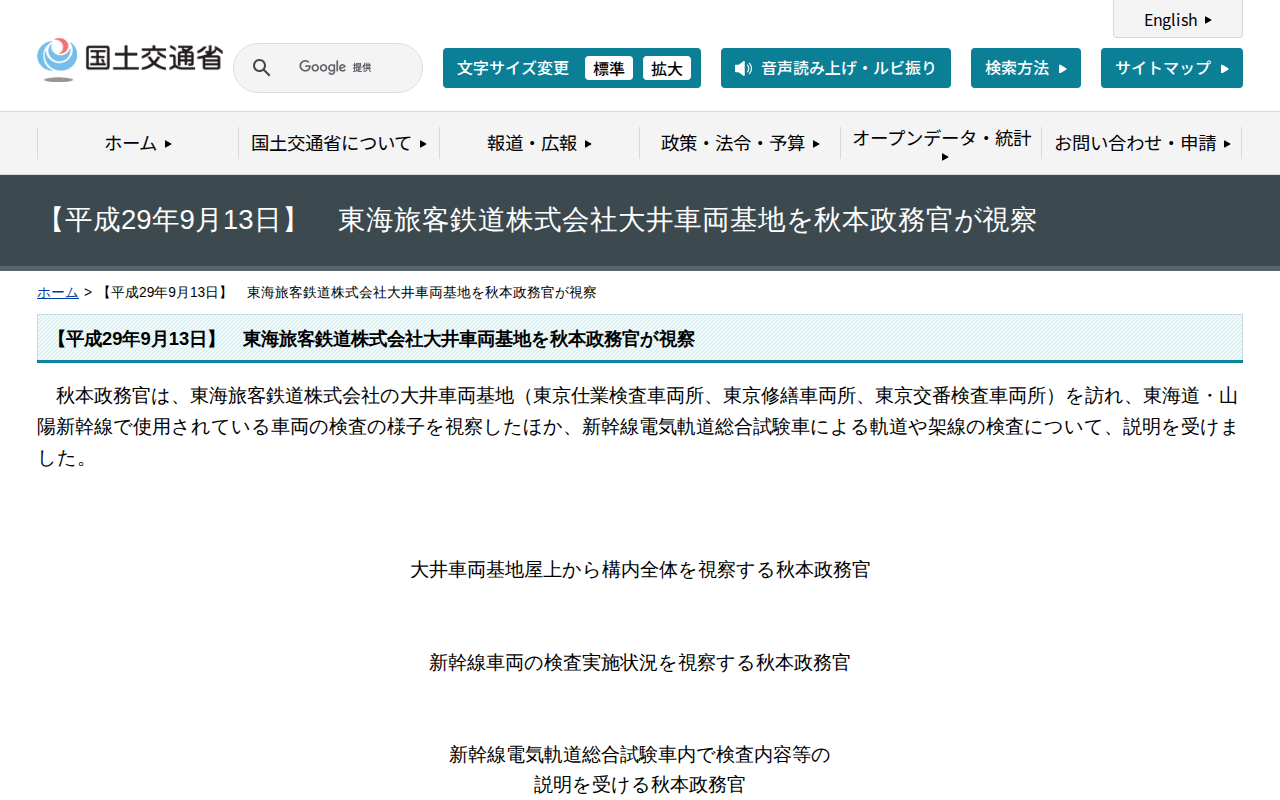Click the speaker icon for audio read-aloud
Image resolution: width=1280 pixels, height=800 pixels.
741,68
